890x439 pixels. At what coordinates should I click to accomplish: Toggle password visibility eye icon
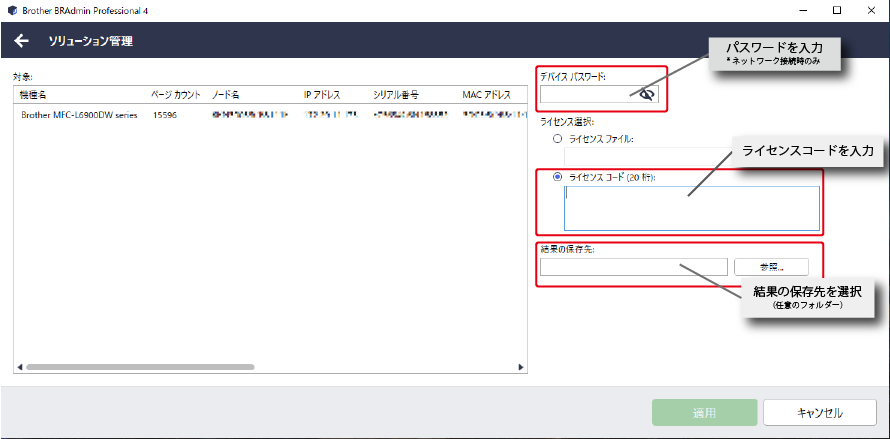pos(647,94)
